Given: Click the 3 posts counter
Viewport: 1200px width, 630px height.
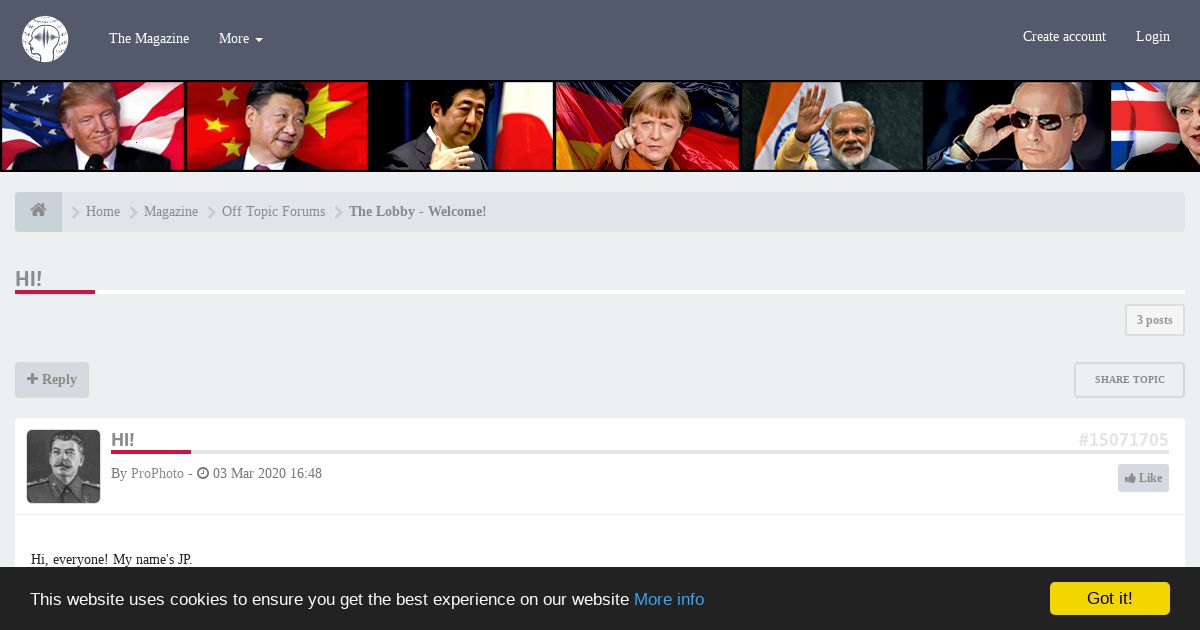Looking at the screenshot, I should (1155, 320).
